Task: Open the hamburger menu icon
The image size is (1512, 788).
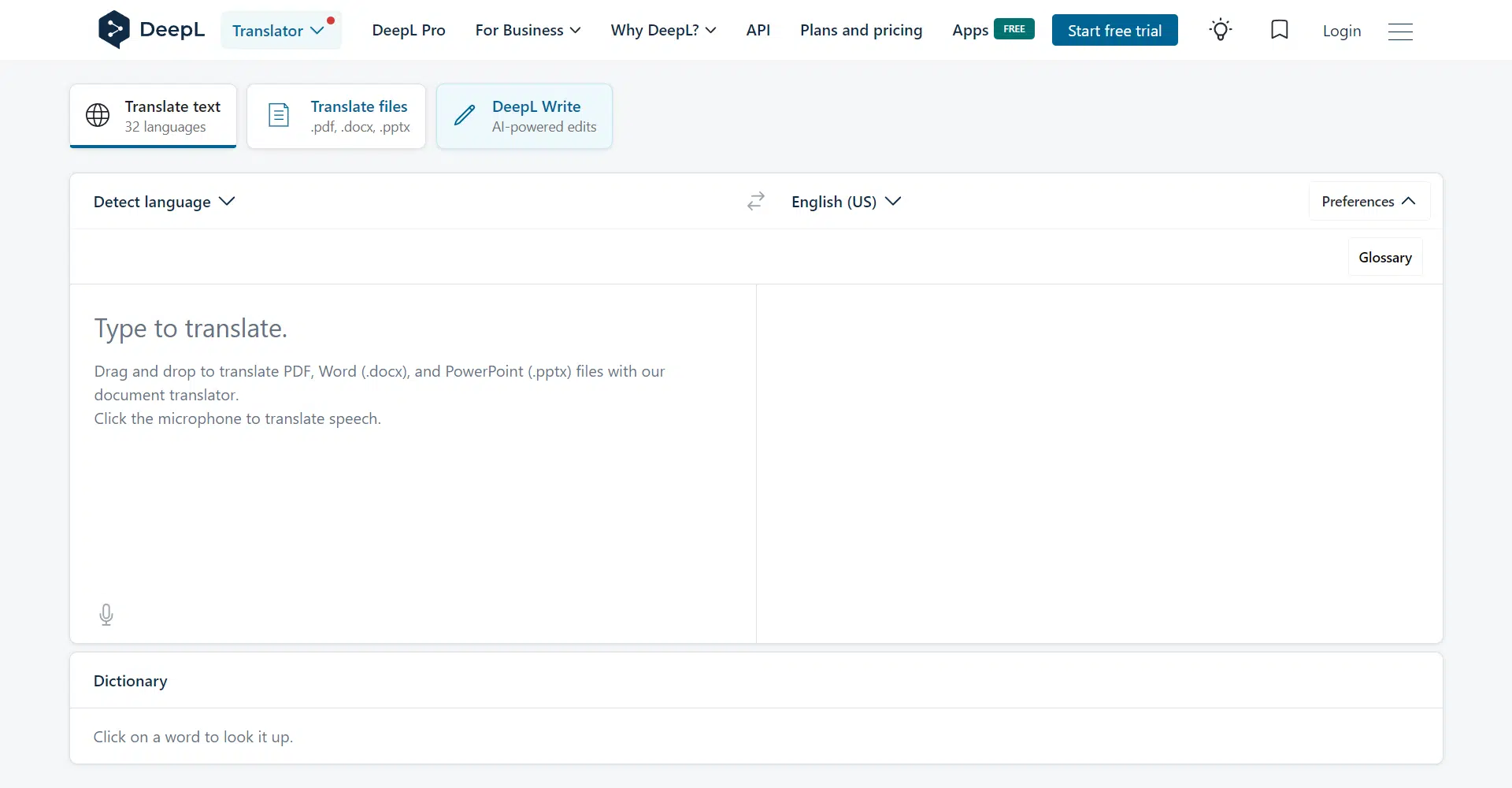Action: click(1400, 32)
